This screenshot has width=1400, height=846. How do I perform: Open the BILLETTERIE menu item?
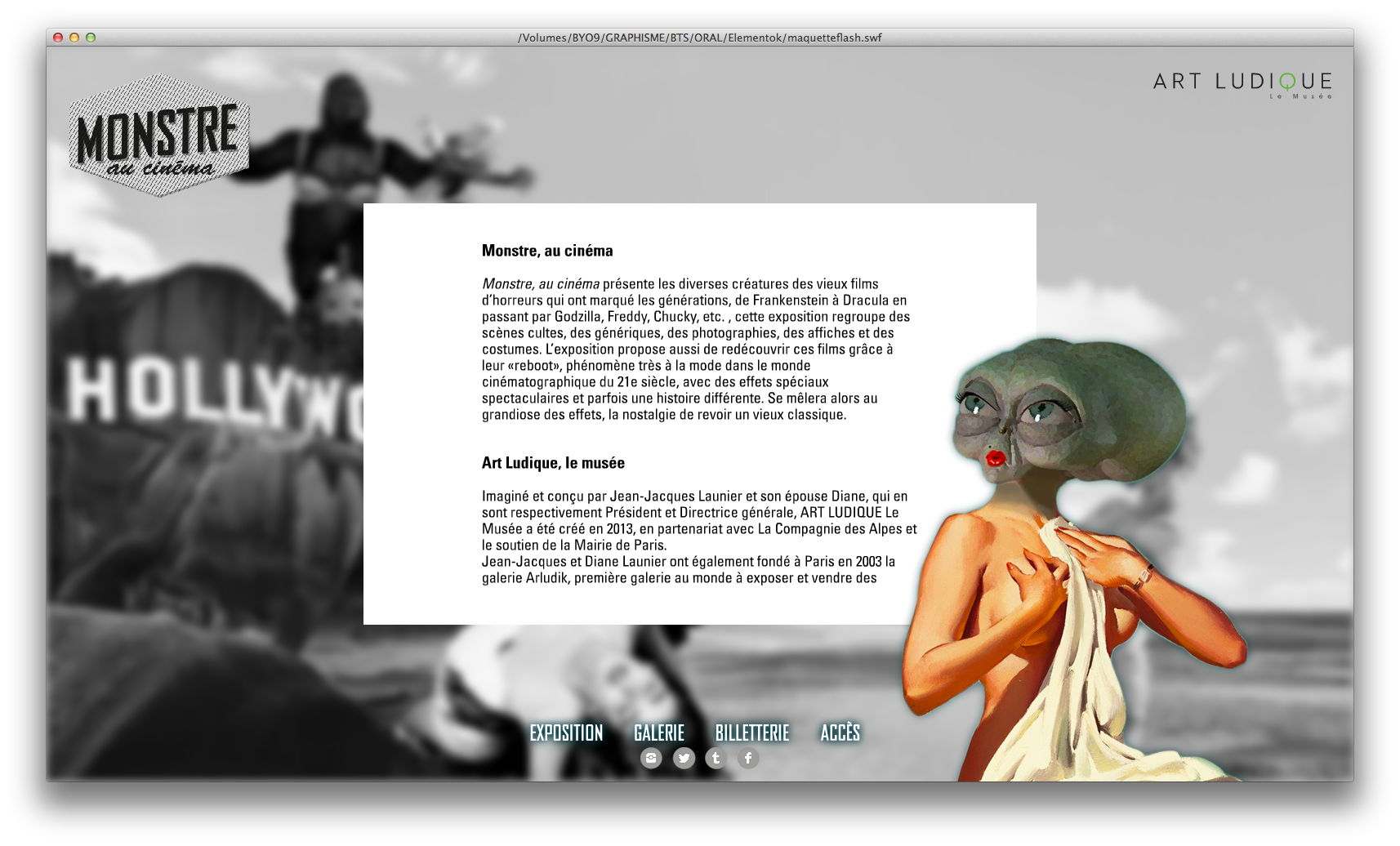[752, 732]
